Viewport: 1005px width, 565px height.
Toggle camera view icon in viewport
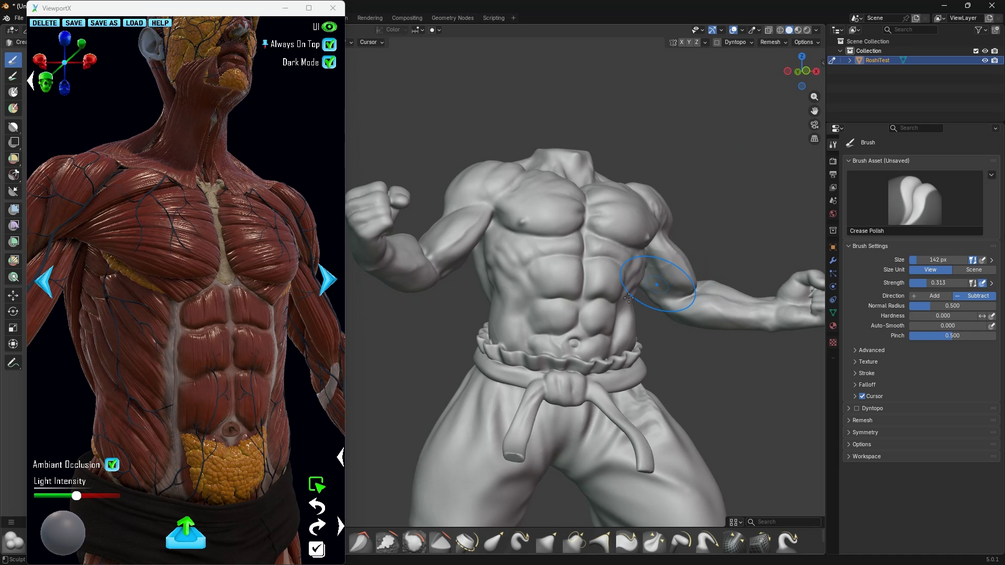pyautogui.click(x=814, y=125)
